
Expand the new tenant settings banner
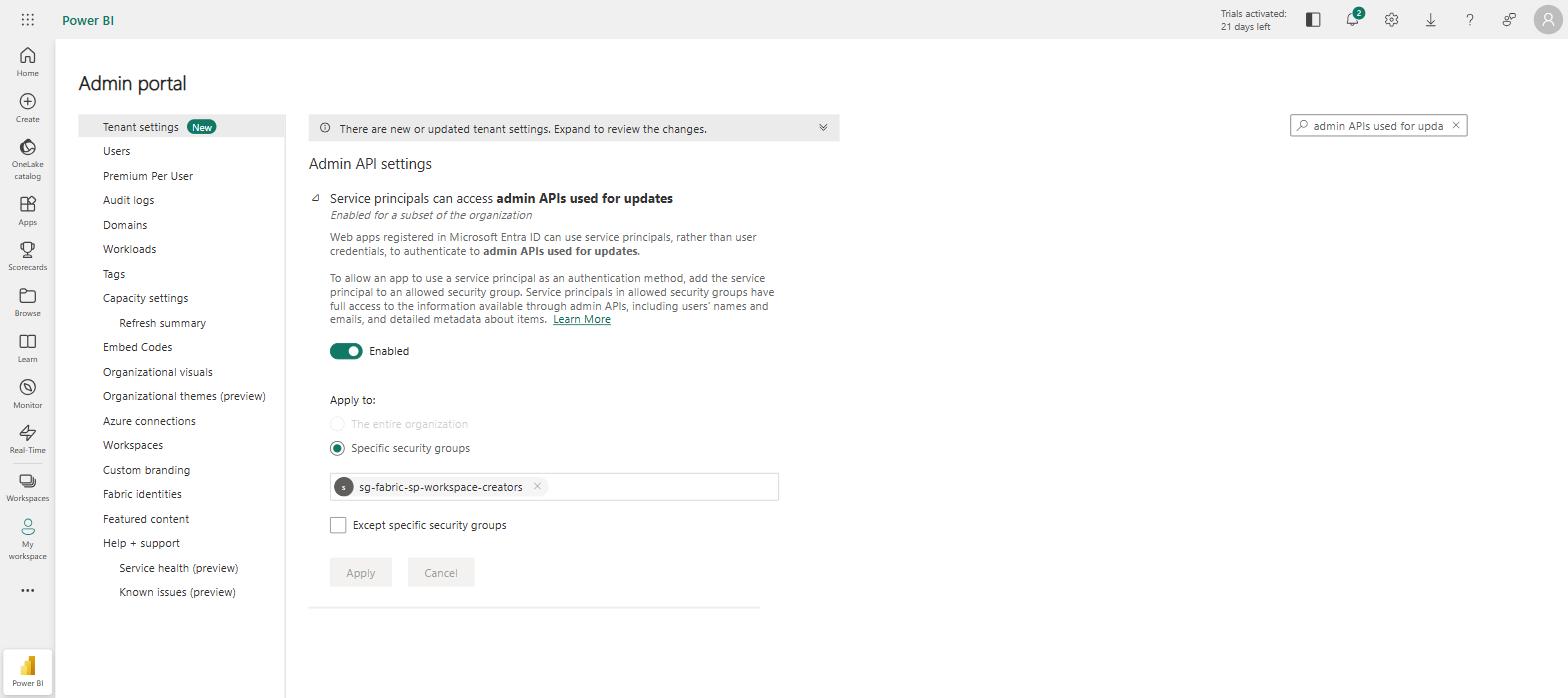tap(823, 128)
